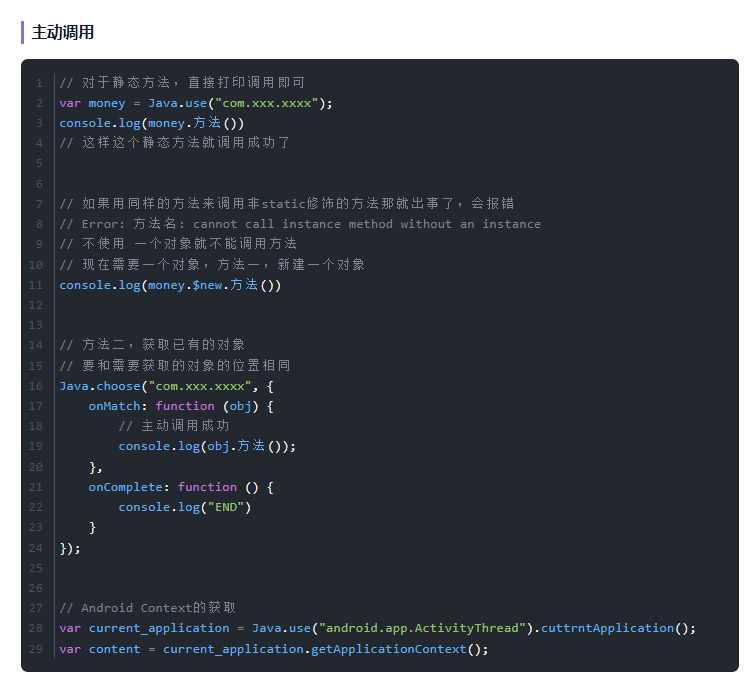
Task: Click the "com.xxx.xxxx" string on line 2
Action: click(266, 103)
